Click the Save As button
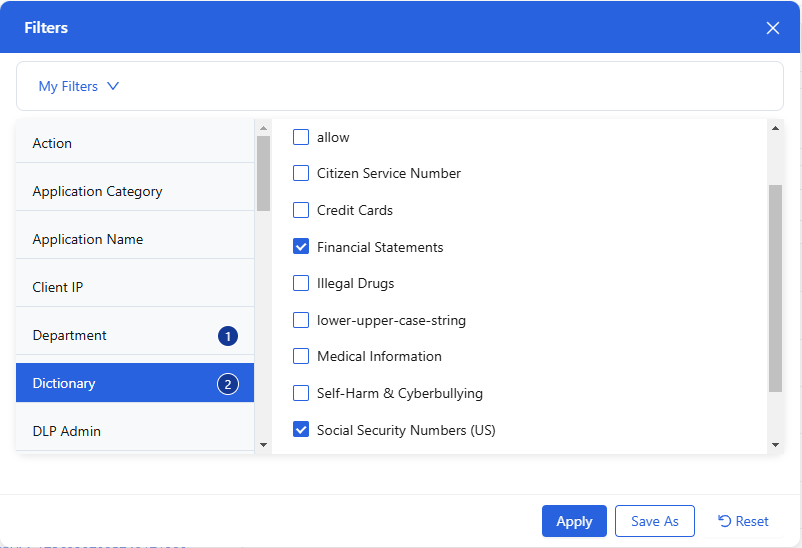Image resolution: width=802 pixels, height=548 pixels. tap(654, 521)
